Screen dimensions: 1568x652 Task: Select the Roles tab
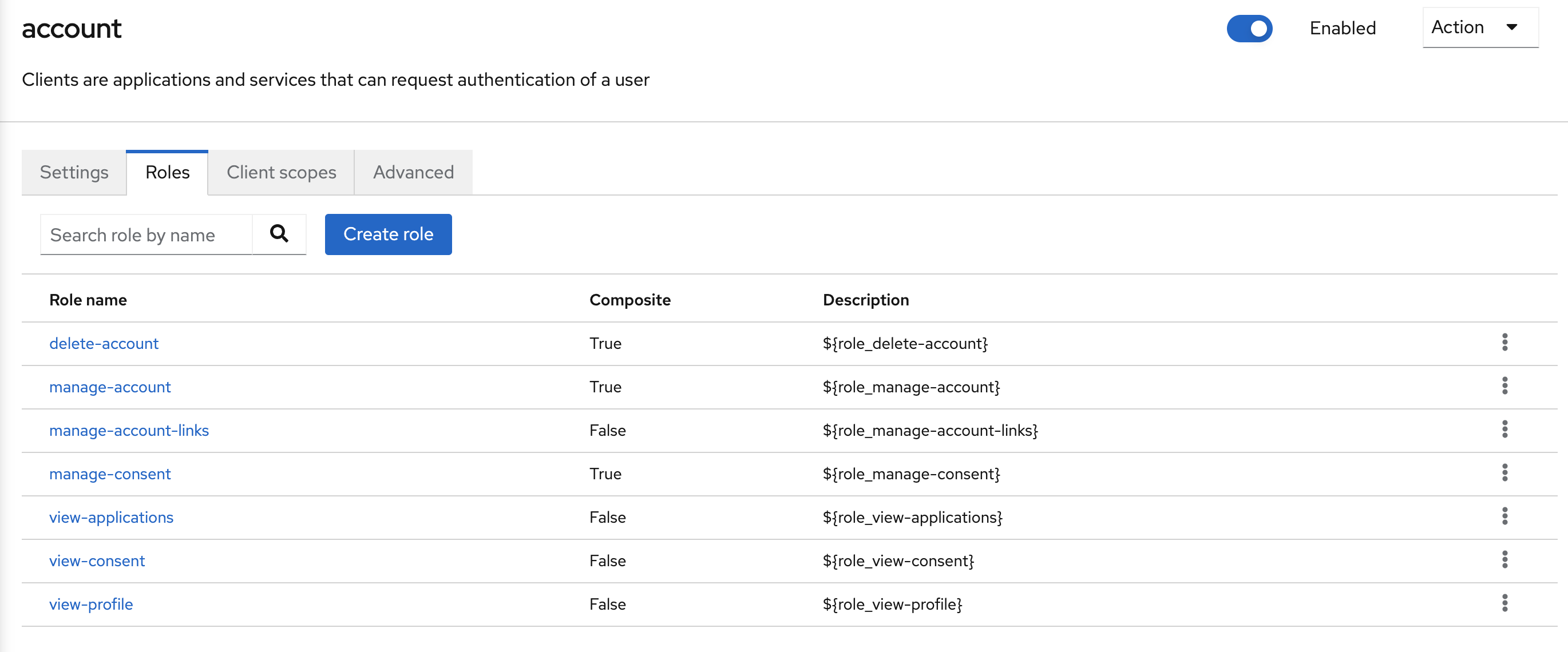pos(168,172)
